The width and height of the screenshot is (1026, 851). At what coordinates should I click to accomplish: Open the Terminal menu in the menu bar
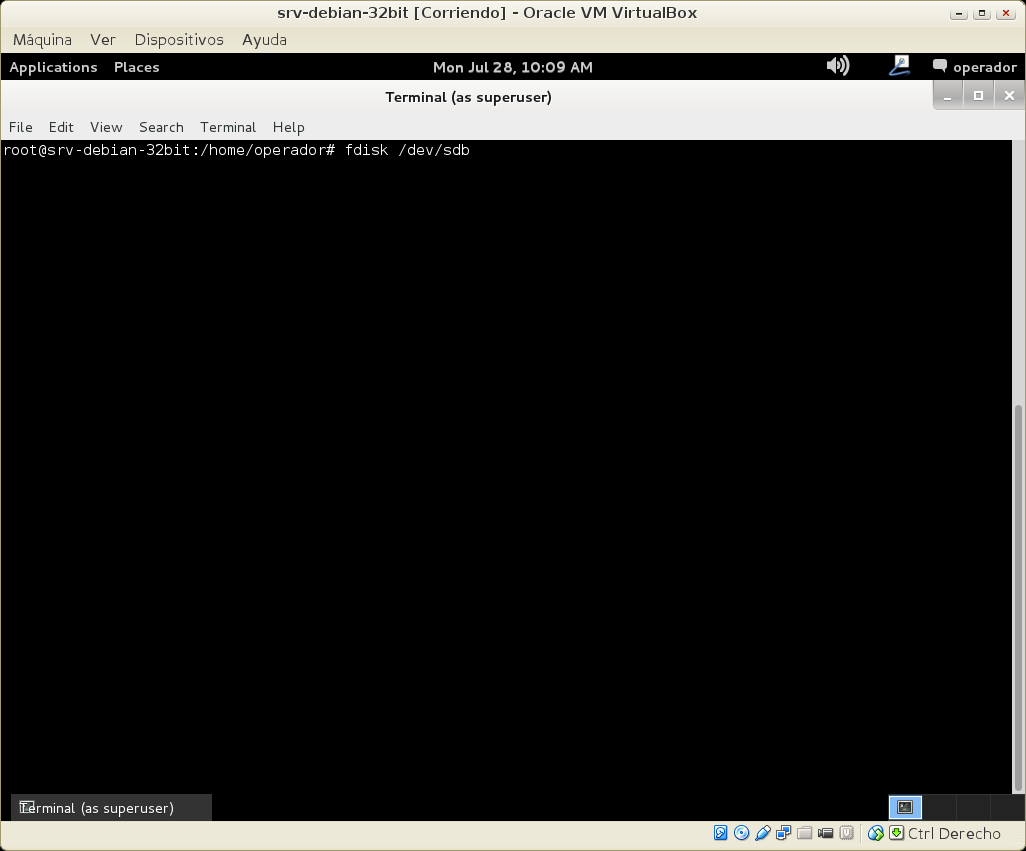227,127
